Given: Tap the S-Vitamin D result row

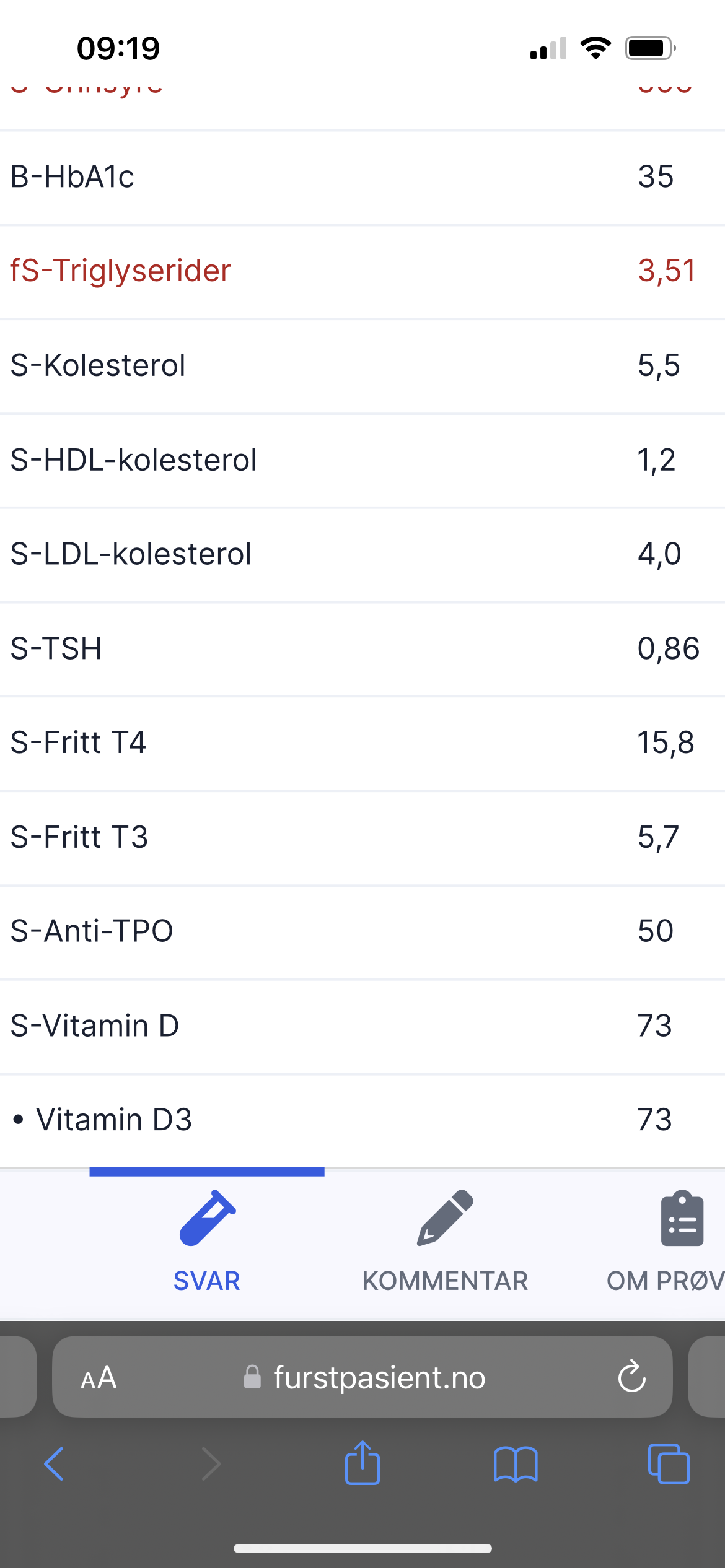Looking at the screenshot, I should 362,1026.
